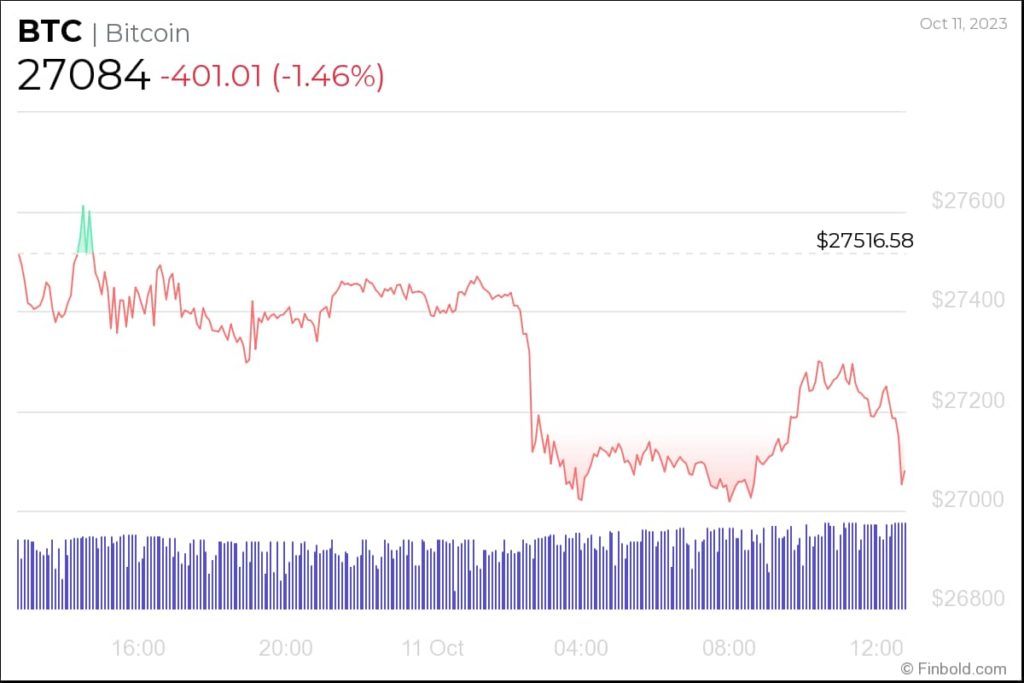The width and height of the screenshot is (1024, 683).
Task: Click the 12:00 time axis marker
Action: (877, 647)
